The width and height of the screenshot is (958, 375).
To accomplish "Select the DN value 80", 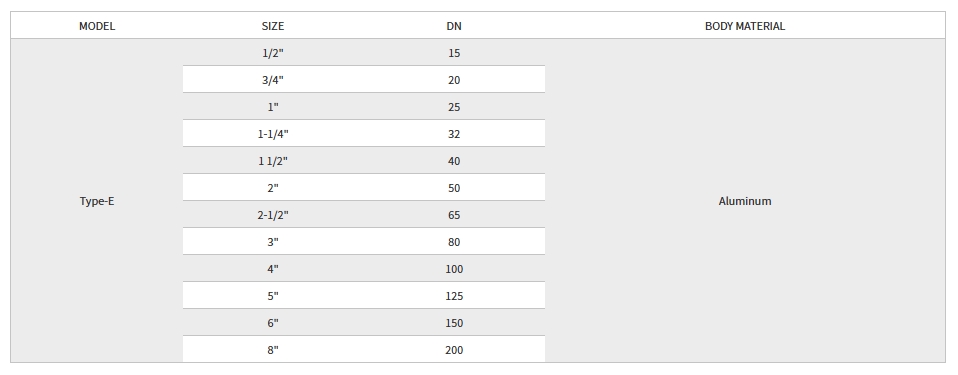I will tap(453, 241).
